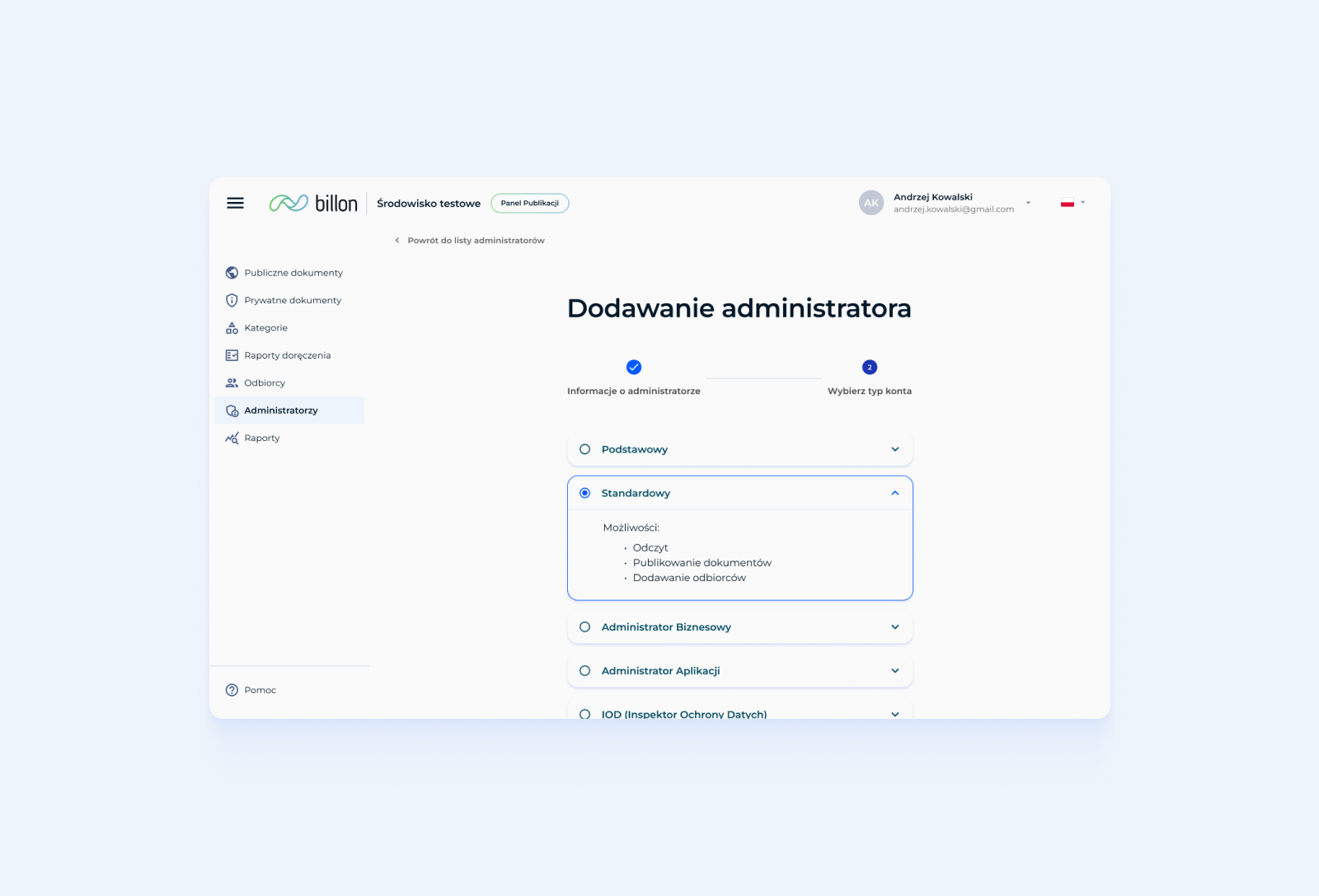
Task: Click the globe icon for Publiczne dokumenty
Action: [x=232, y=273]
